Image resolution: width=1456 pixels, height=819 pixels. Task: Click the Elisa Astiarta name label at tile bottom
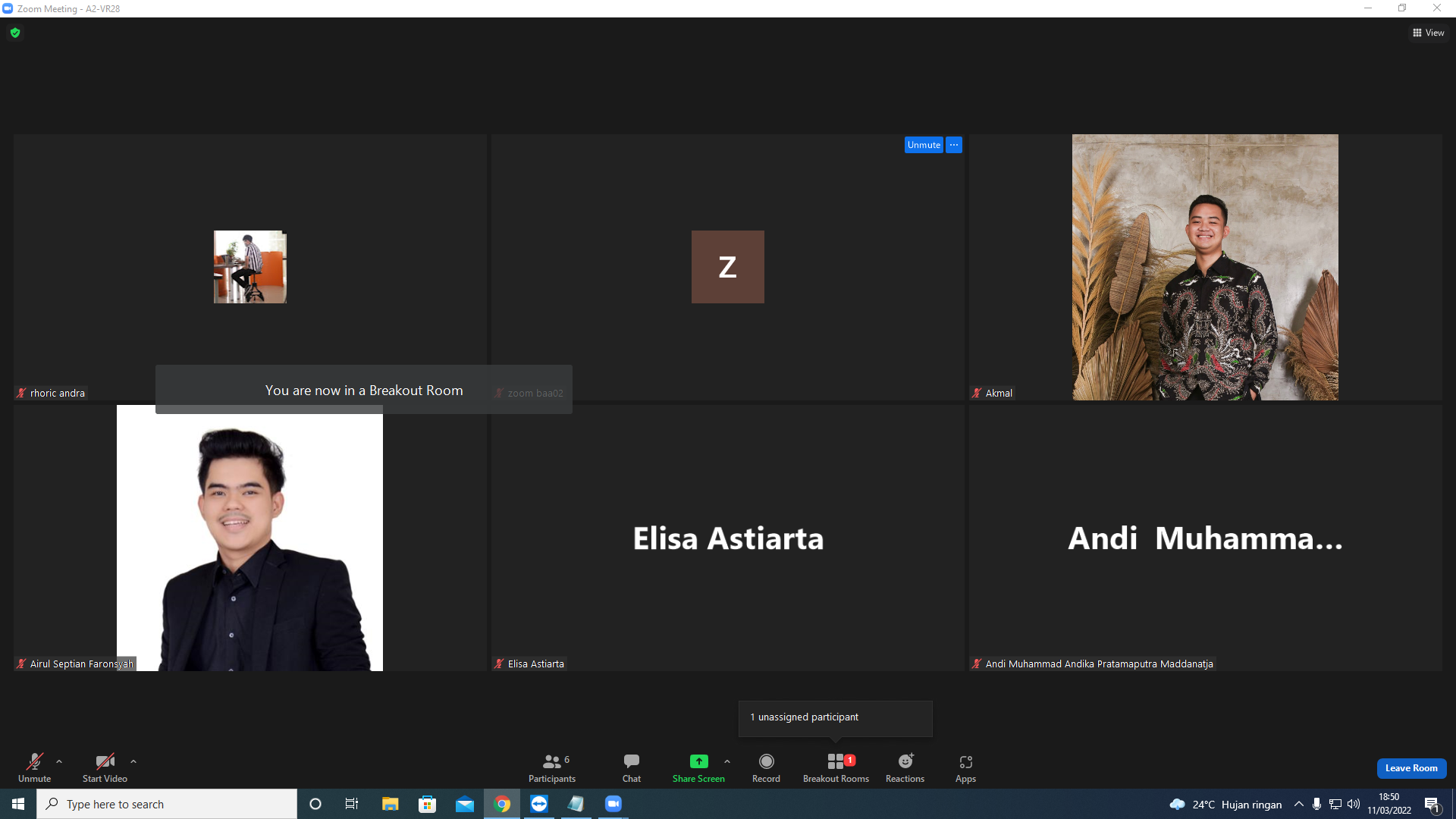click(x=529, y=664)
